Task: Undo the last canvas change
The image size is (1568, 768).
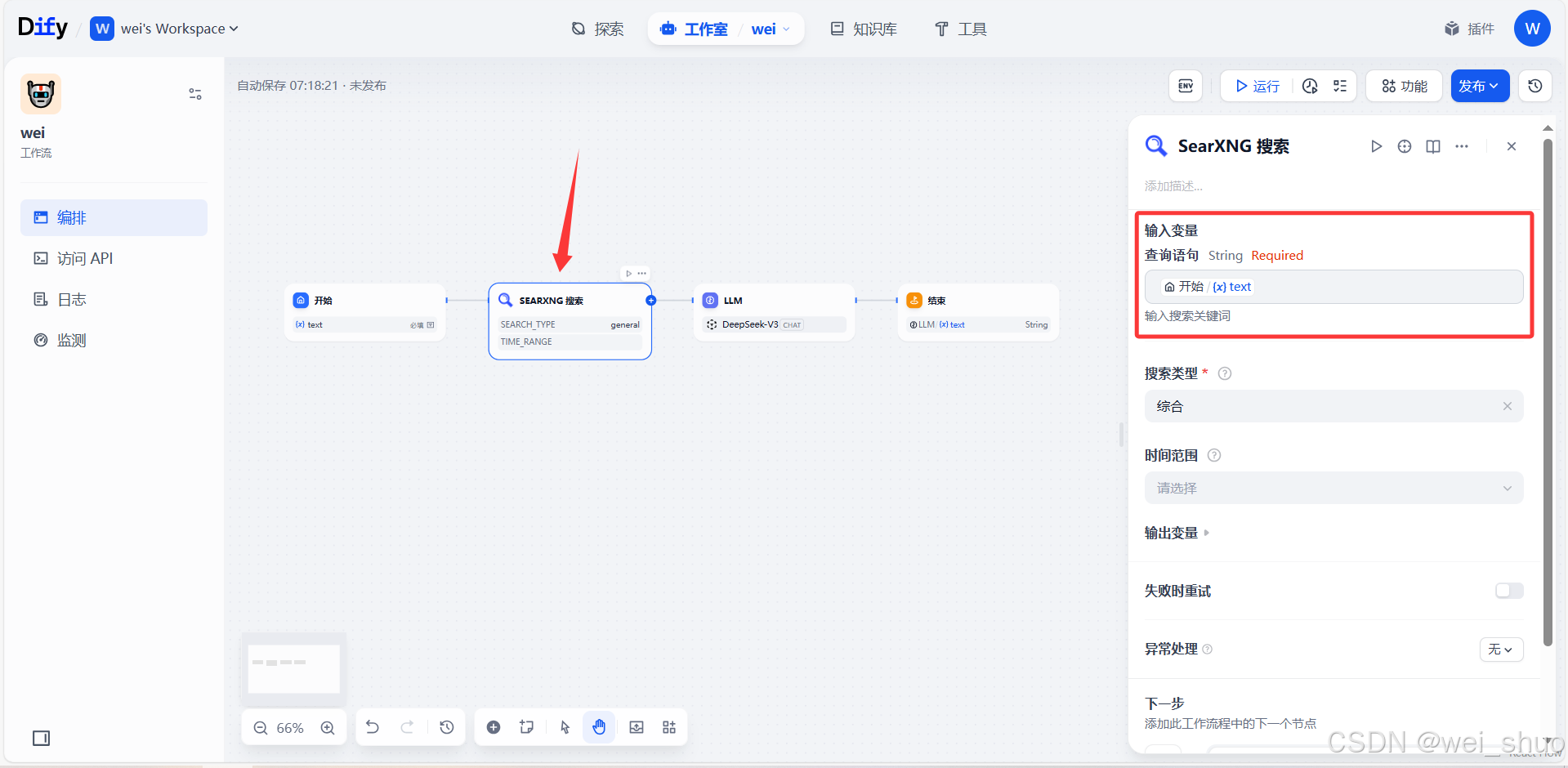Action: pos(373,727)
